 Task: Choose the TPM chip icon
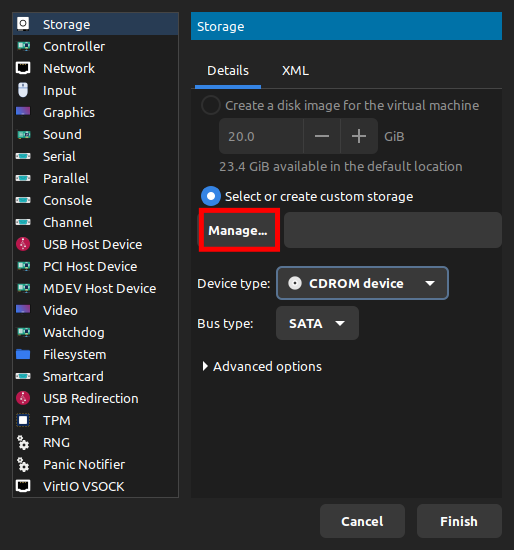tap(23, 420)
